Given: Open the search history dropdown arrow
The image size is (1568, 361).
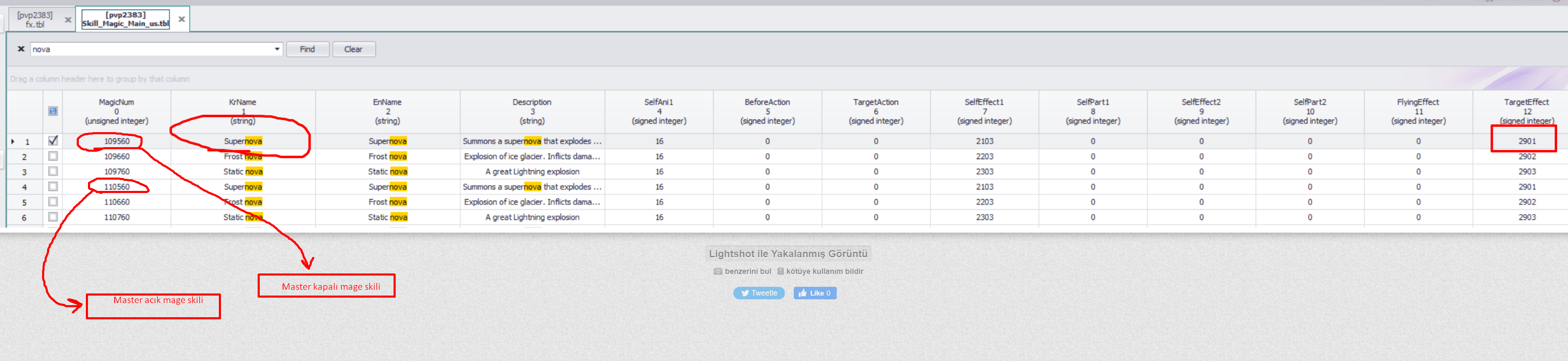Looking at the screenshot, I should point(277,49).
